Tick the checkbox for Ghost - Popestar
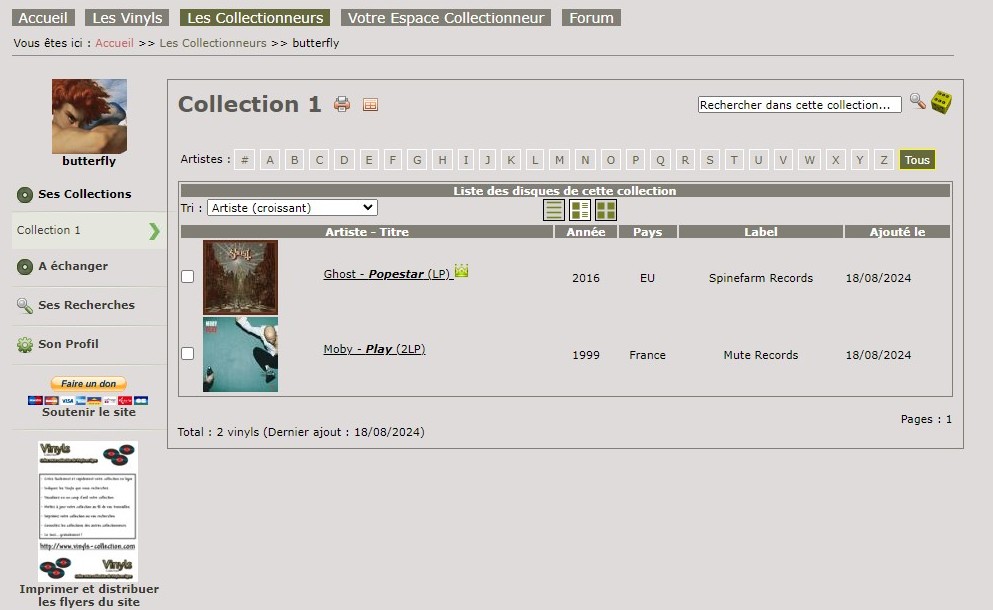This screenshot has height=610, width=993. coord(187,276)
